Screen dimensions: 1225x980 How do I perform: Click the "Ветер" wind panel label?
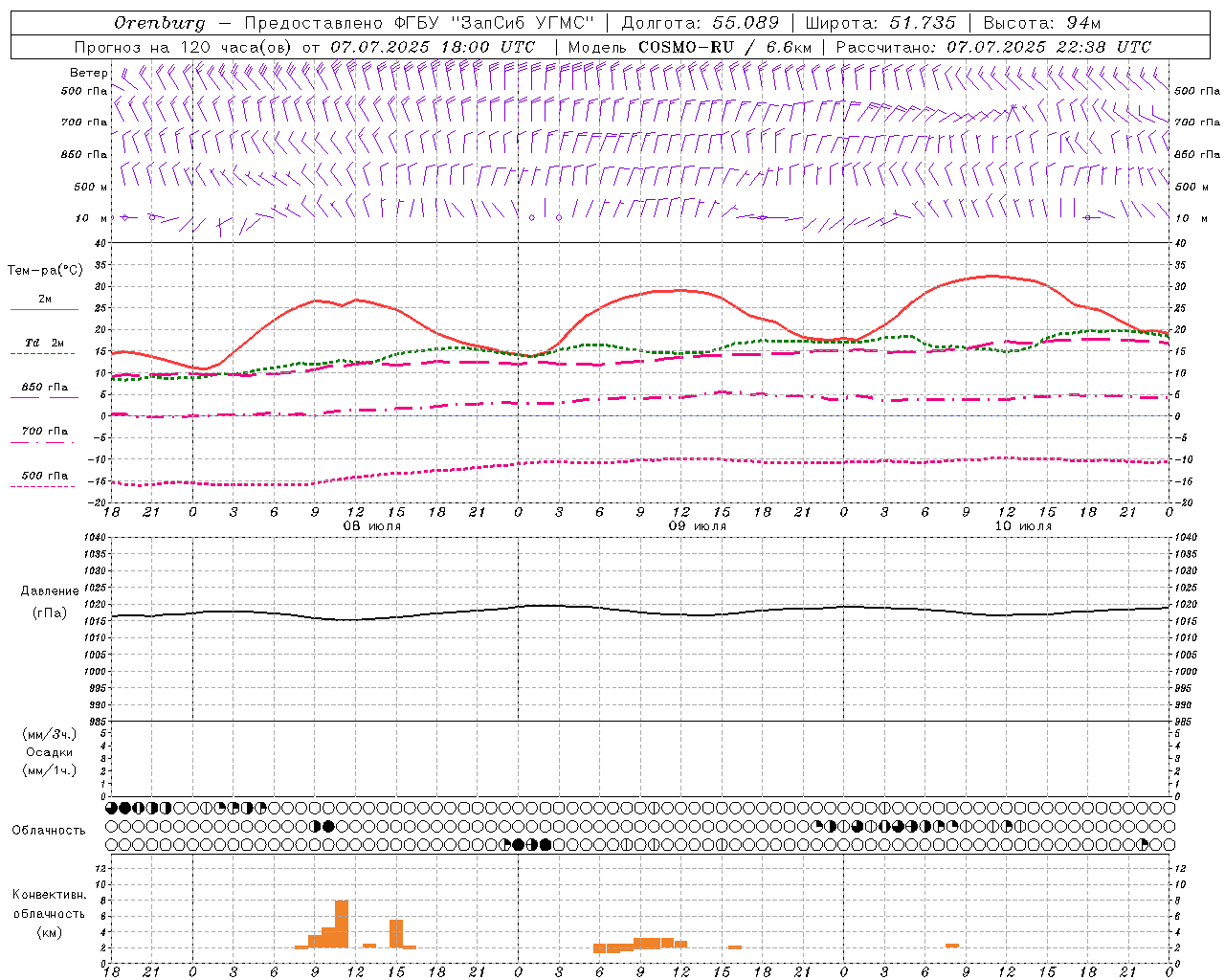click(88, 73)
